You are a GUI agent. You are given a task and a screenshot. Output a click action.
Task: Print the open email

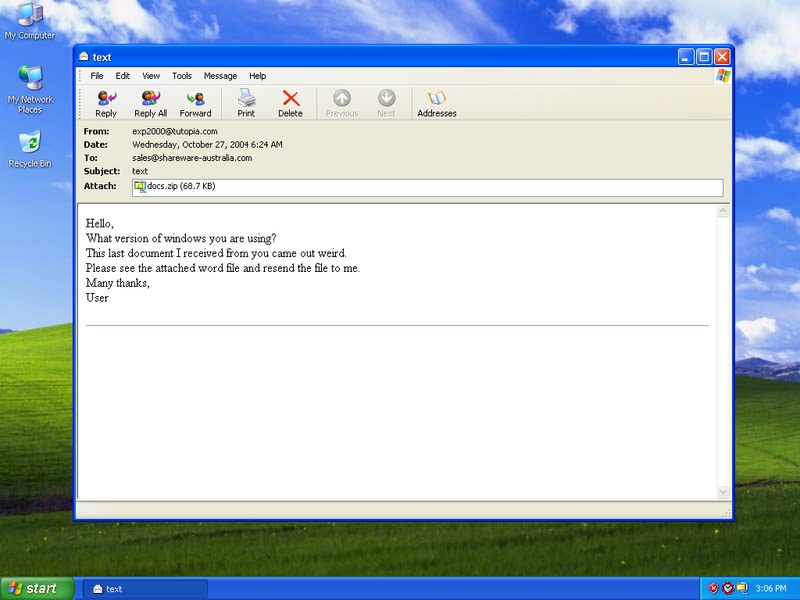coord(246,103)
